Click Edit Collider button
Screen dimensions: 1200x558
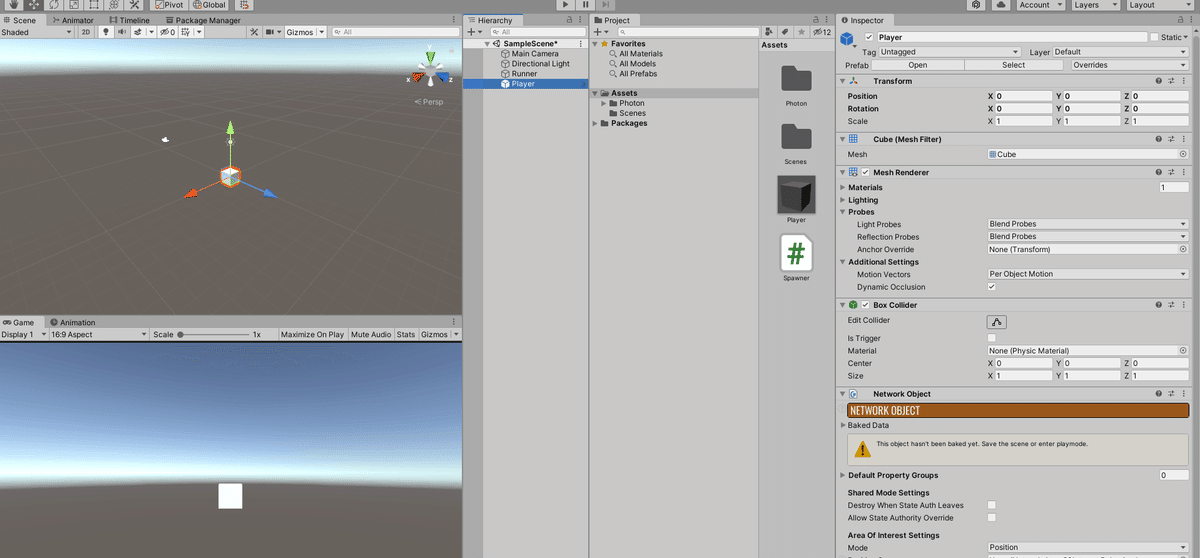point(997,321)
